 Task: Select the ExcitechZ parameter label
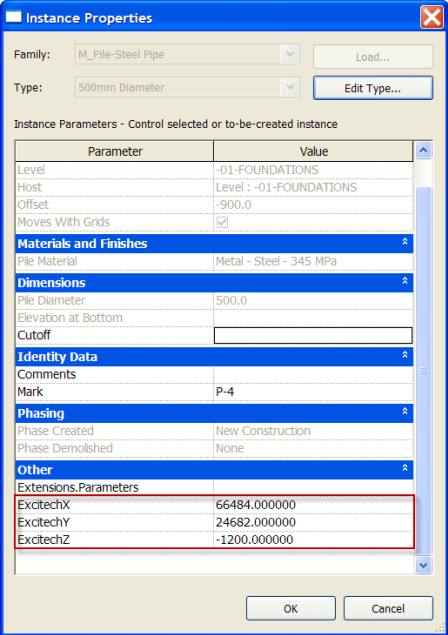(44, 539)
